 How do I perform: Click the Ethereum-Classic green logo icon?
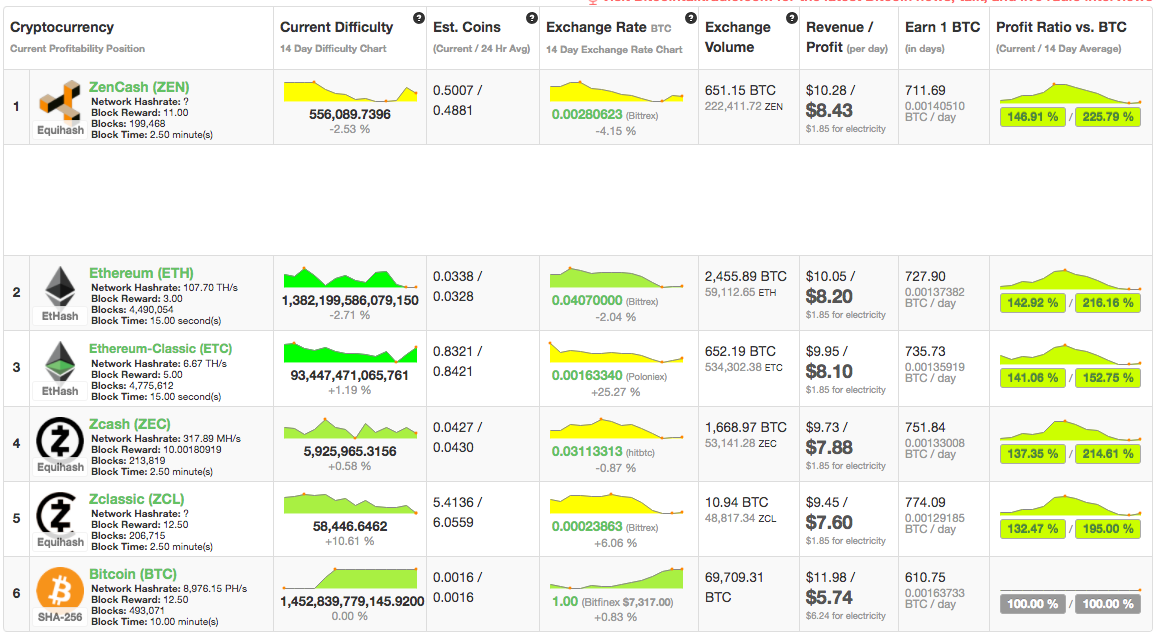tap(60, 361)
